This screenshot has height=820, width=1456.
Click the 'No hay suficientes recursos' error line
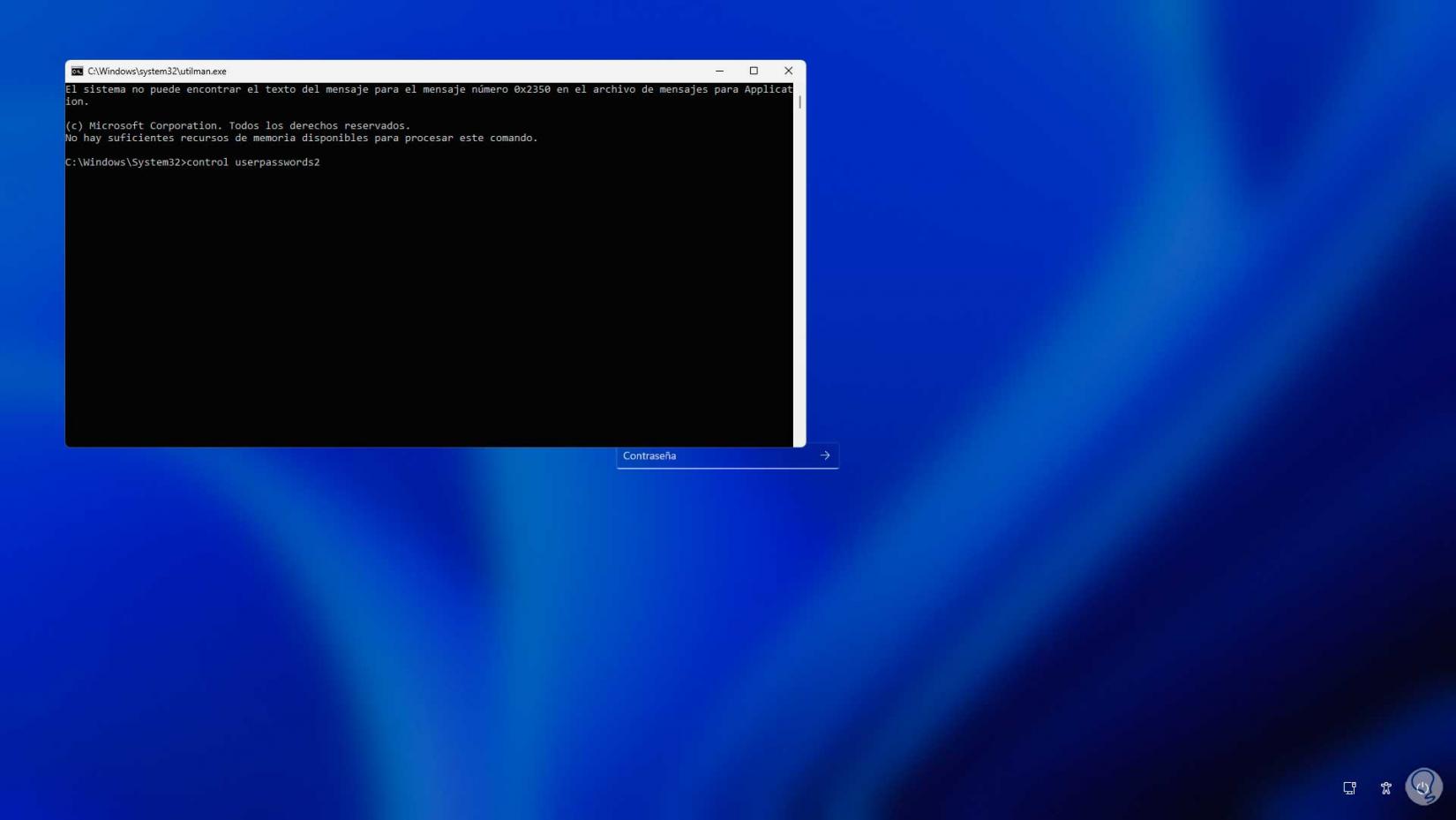[301, 138]
